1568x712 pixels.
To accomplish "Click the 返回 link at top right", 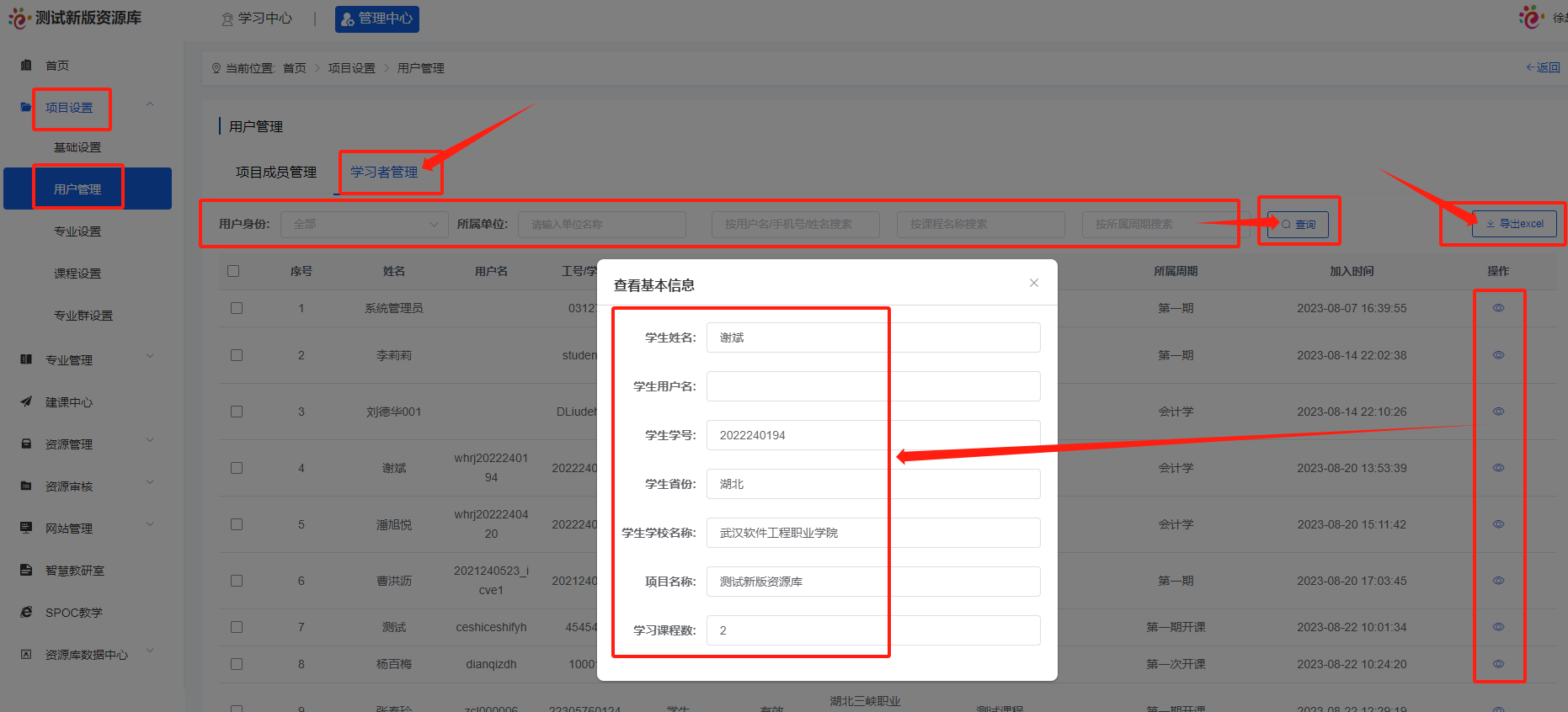I will [1543, 67].
